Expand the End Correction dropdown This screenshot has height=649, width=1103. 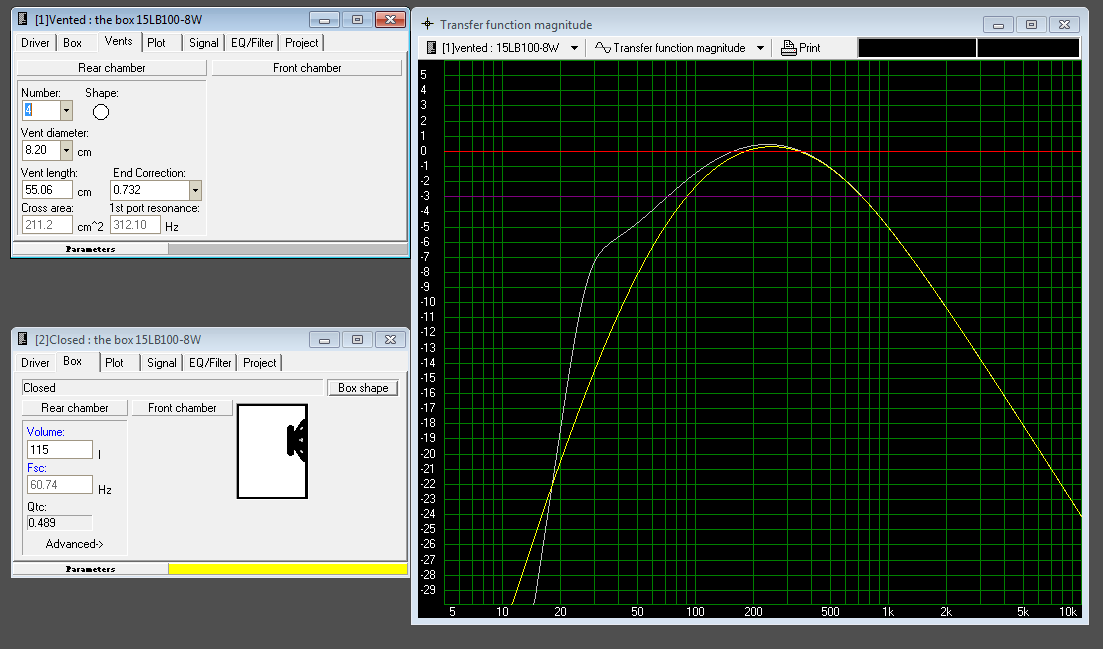click(195, 190)
